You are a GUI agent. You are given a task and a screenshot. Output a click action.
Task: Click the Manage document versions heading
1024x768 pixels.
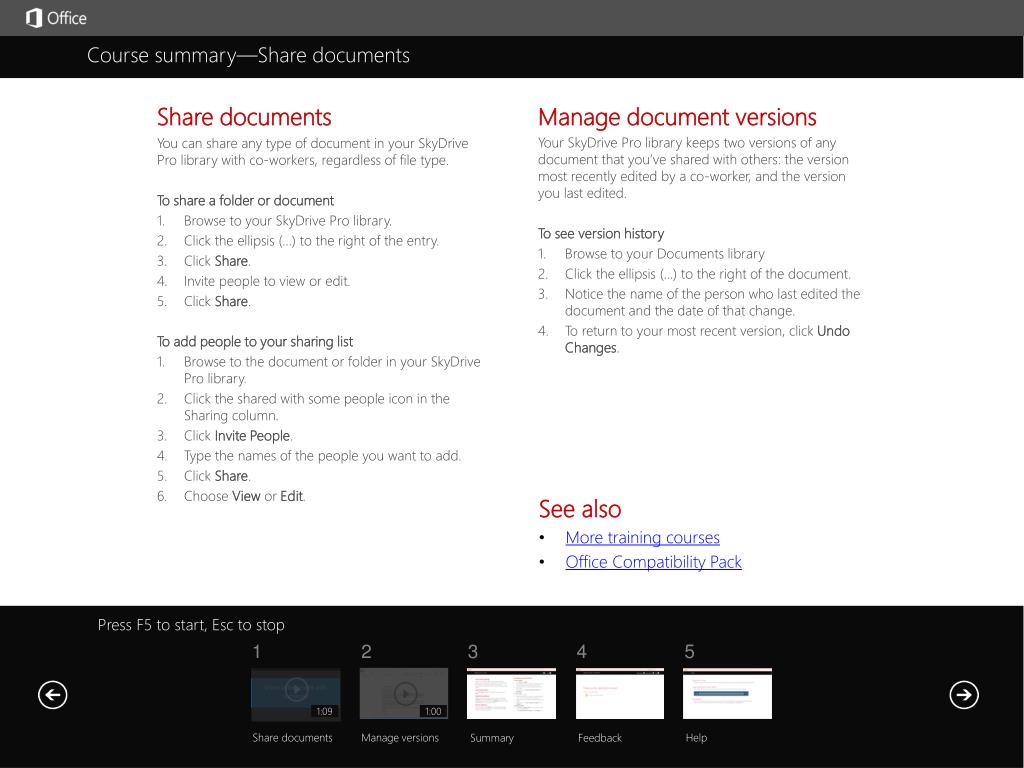677,118
